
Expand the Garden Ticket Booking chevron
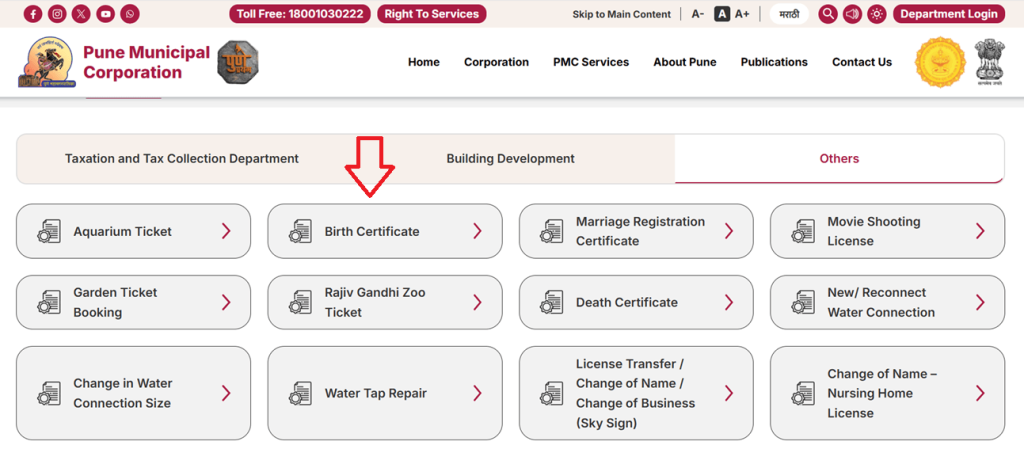tap(226, 302)
